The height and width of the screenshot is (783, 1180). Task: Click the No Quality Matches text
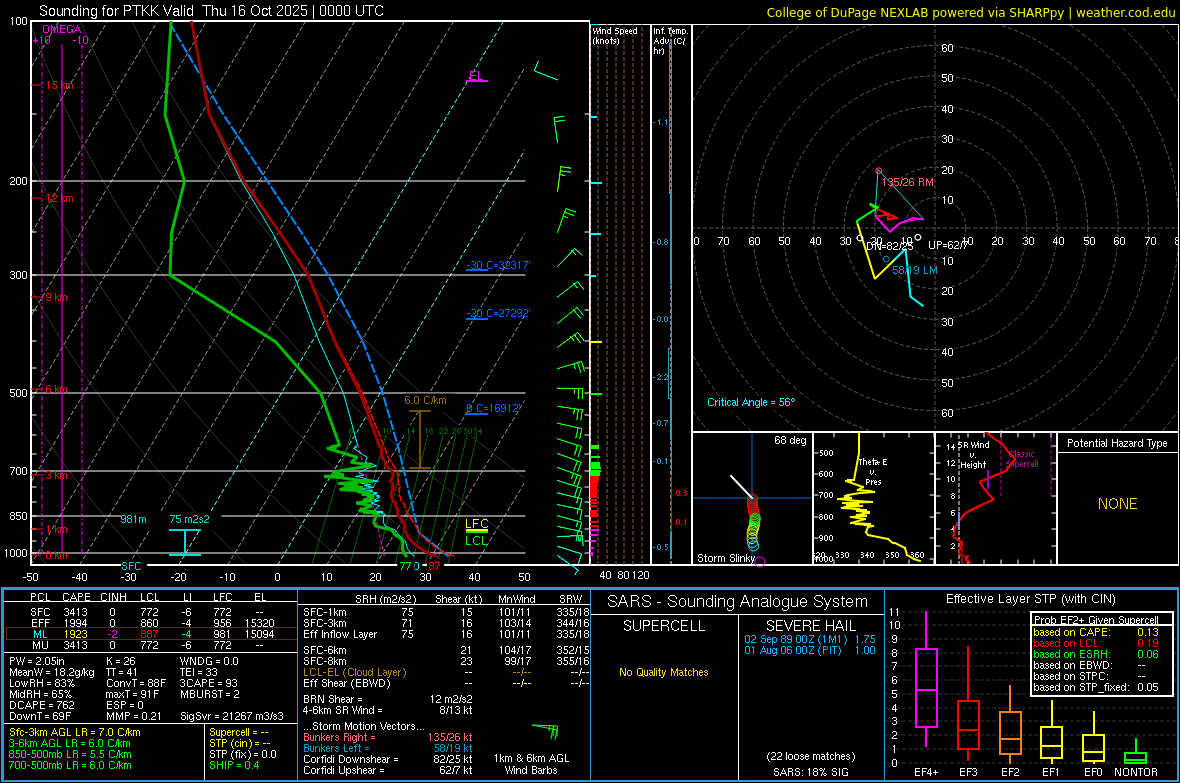point(664,672)
